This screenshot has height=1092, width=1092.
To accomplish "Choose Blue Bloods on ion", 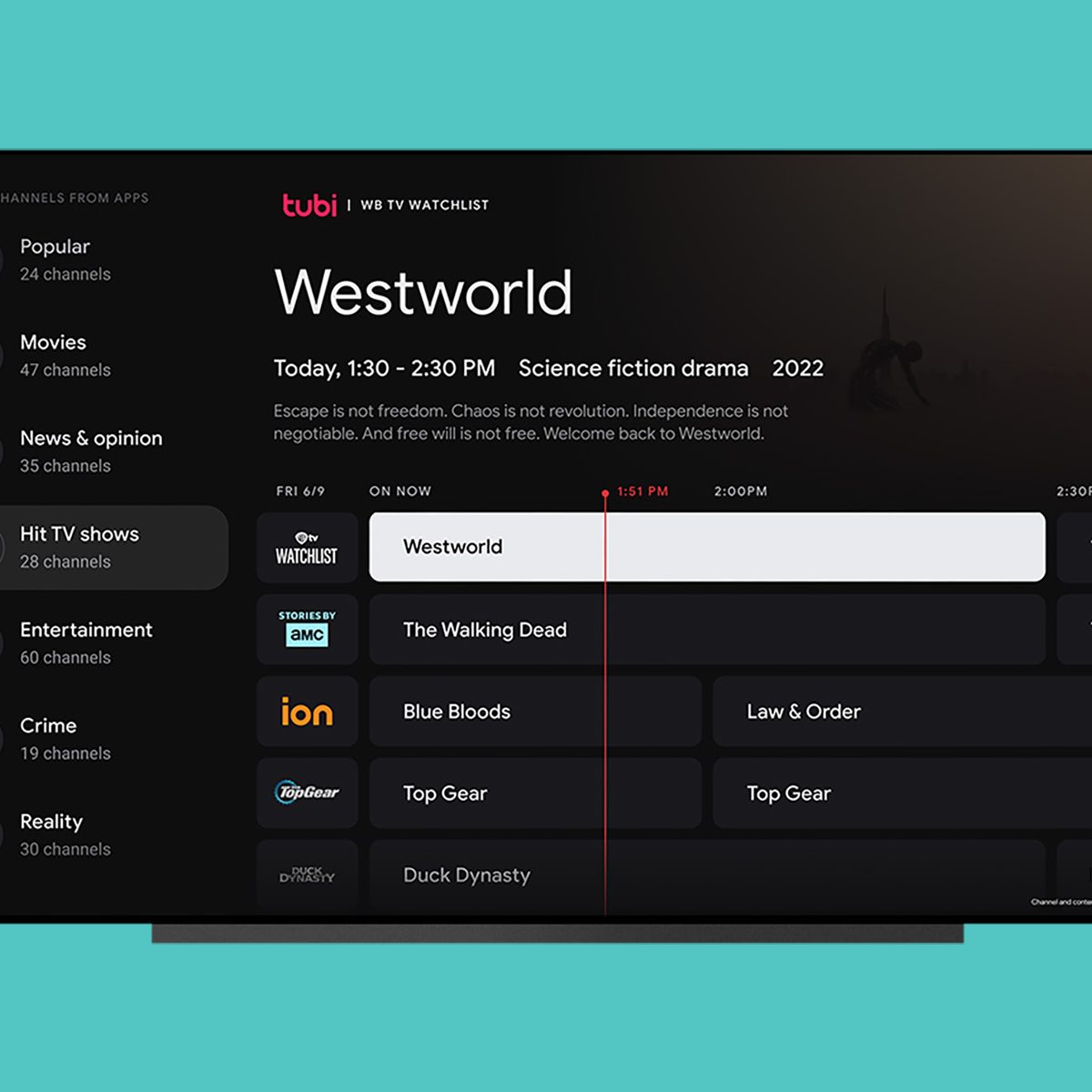I will point(535,712).
